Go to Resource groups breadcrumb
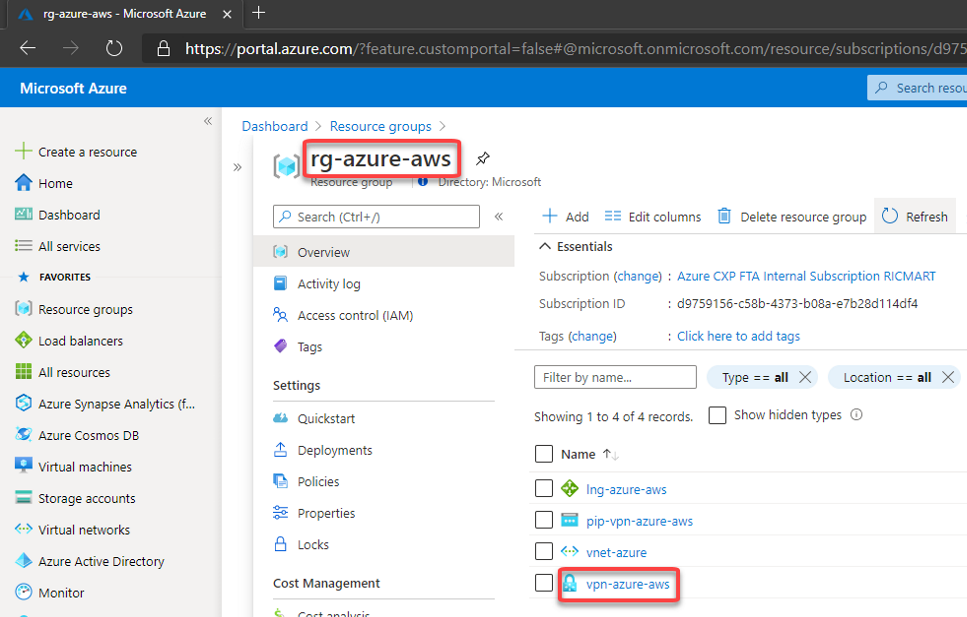This screenshot has width=967, height=617. click(x=381, y=126)
